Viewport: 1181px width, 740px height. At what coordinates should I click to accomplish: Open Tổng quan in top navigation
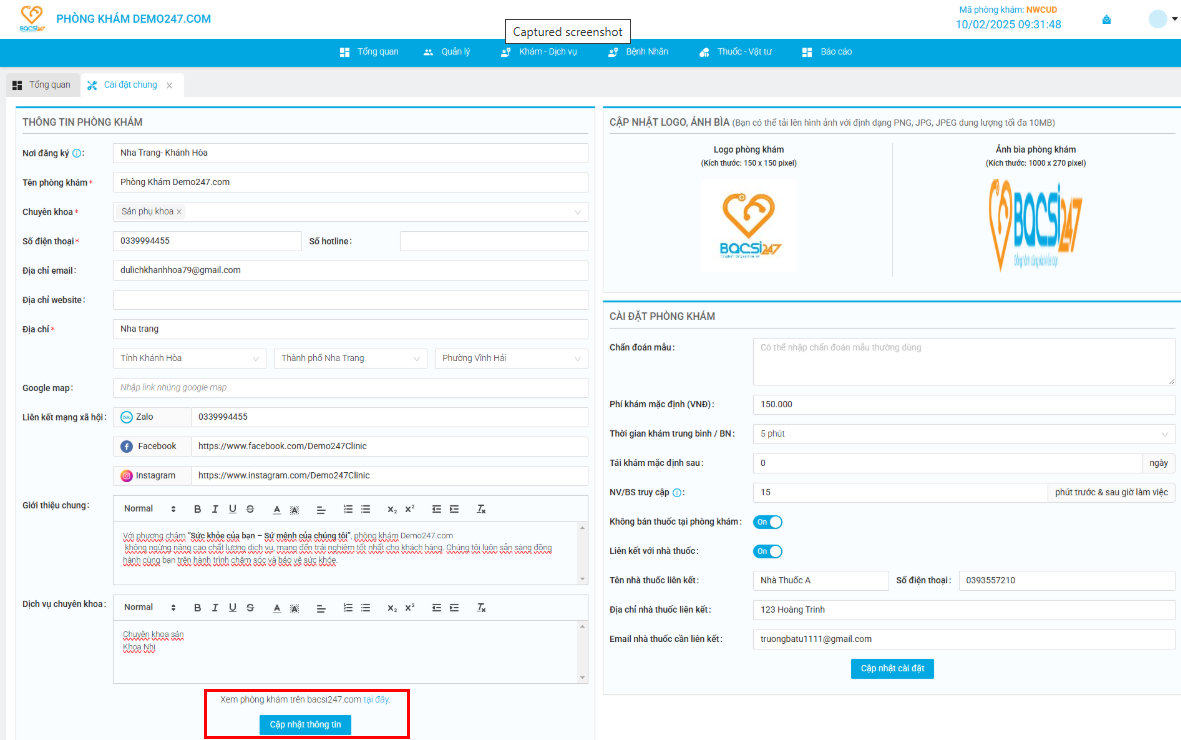point(369,52)
